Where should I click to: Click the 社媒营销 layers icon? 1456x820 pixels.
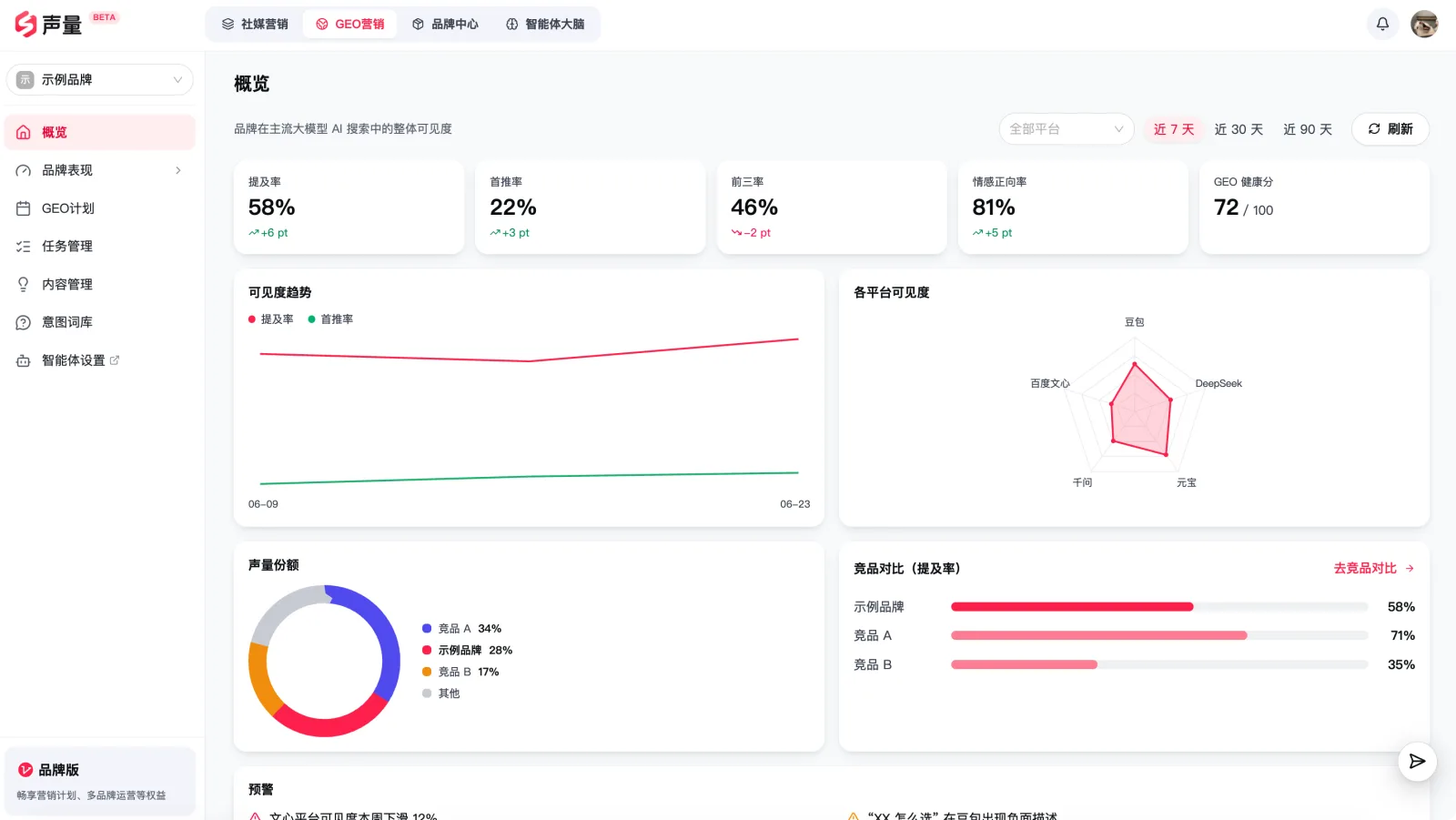228,25
